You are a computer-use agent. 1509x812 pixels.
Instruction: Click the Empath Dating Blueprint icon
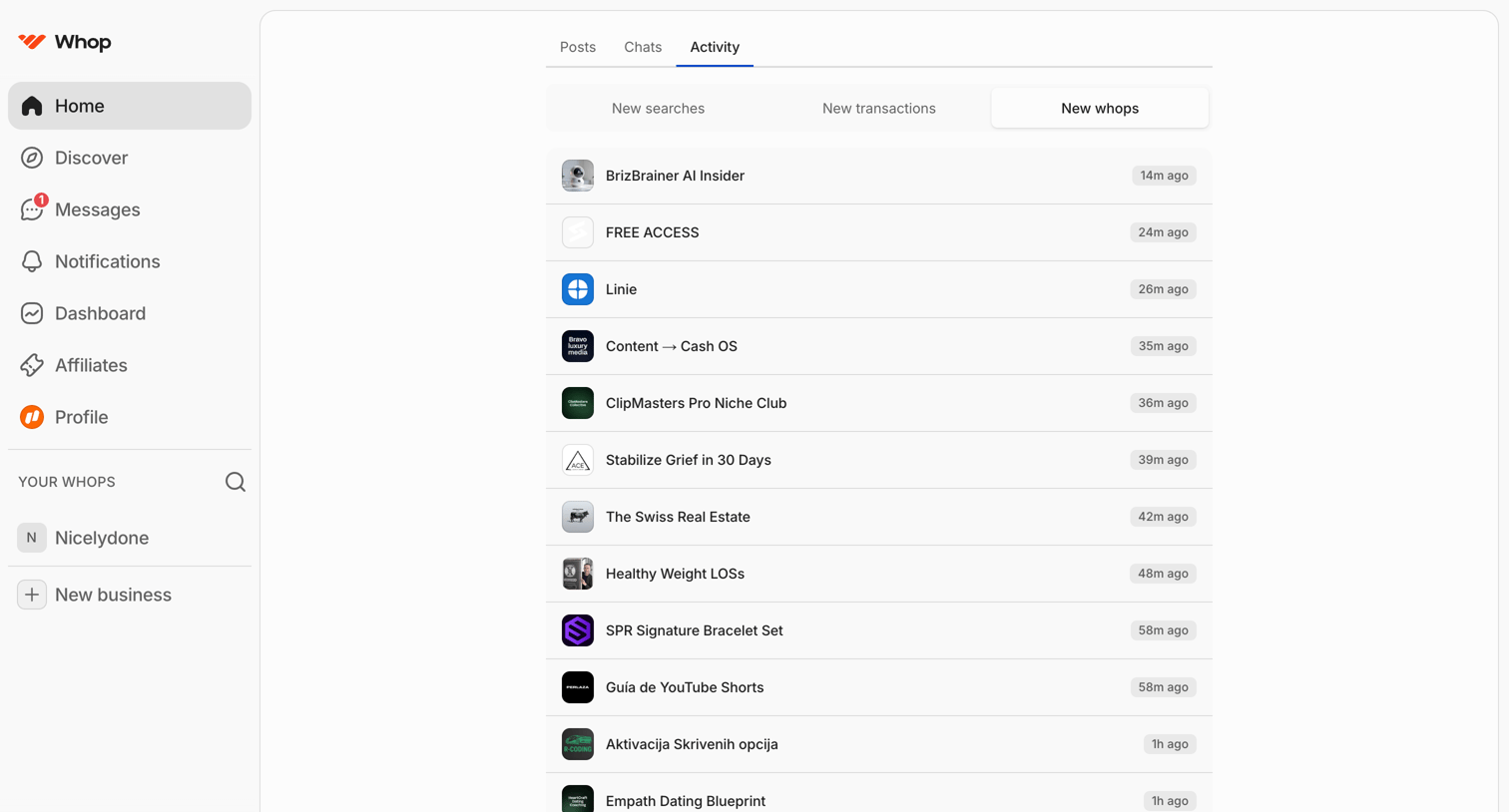pos(578,799)
